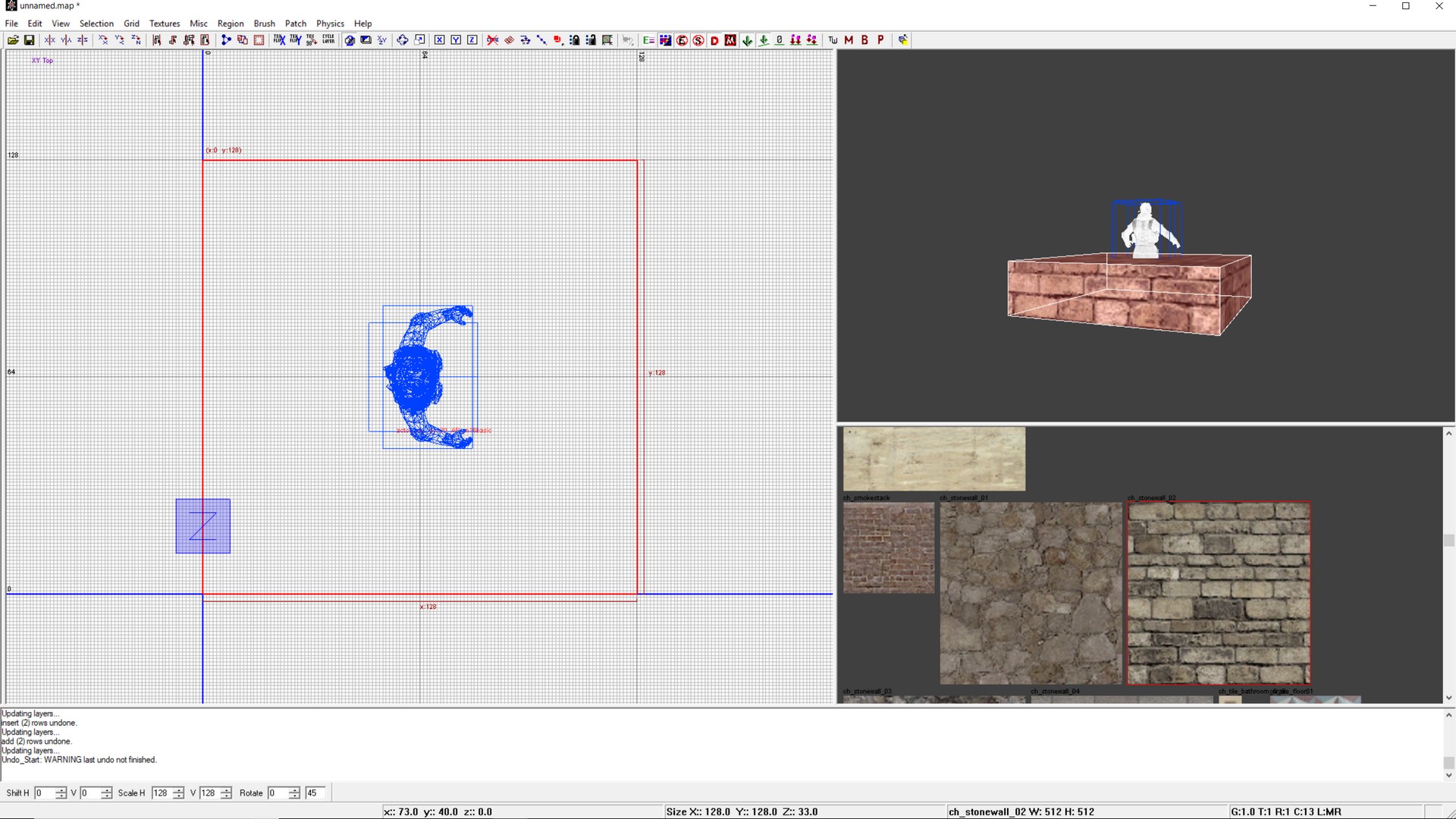Open the Physics menu

point(330,24)
